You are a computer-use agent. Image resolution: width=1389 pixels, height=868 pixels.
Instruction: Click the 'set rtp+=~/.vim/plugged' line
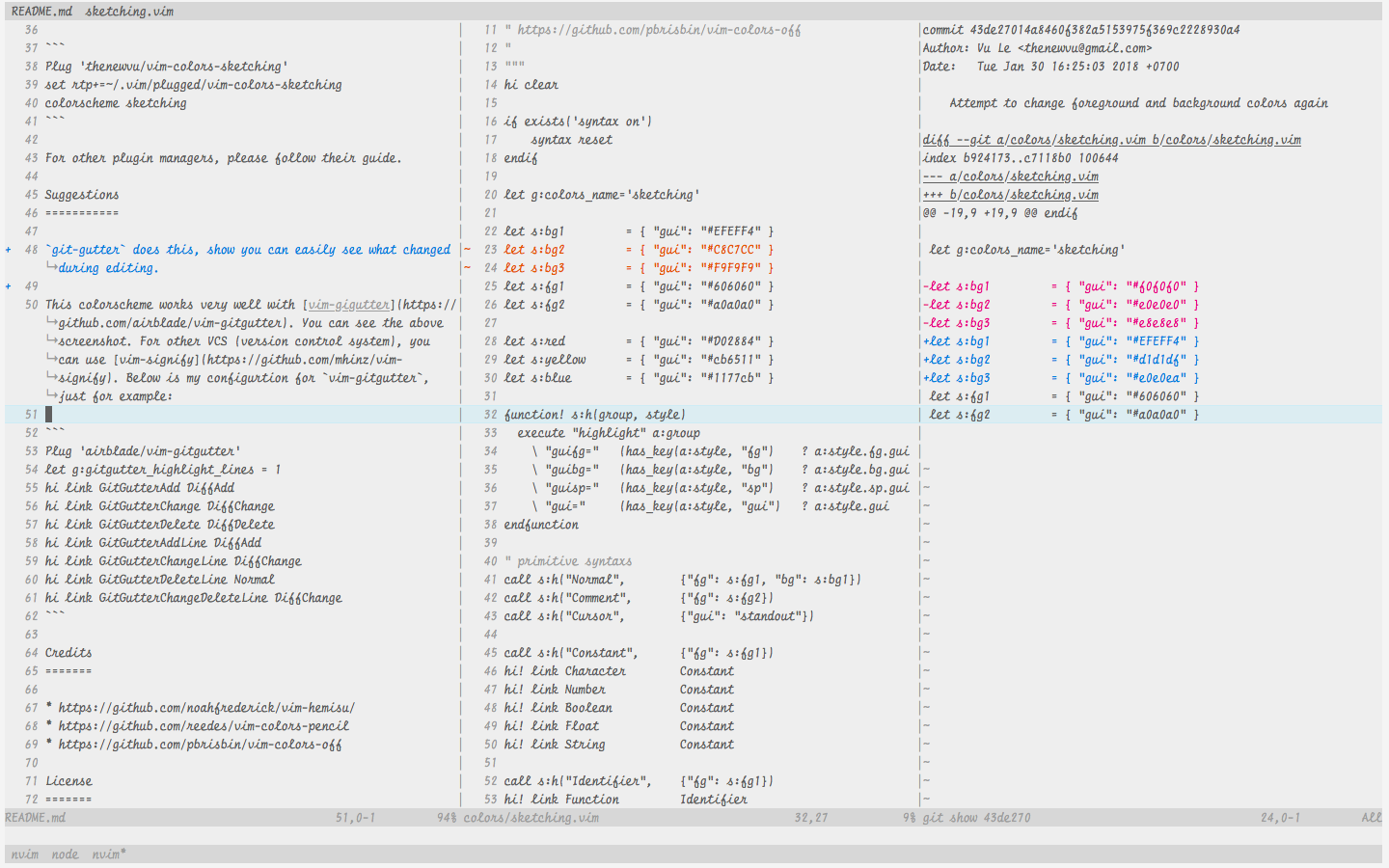(x=193, y=85)
